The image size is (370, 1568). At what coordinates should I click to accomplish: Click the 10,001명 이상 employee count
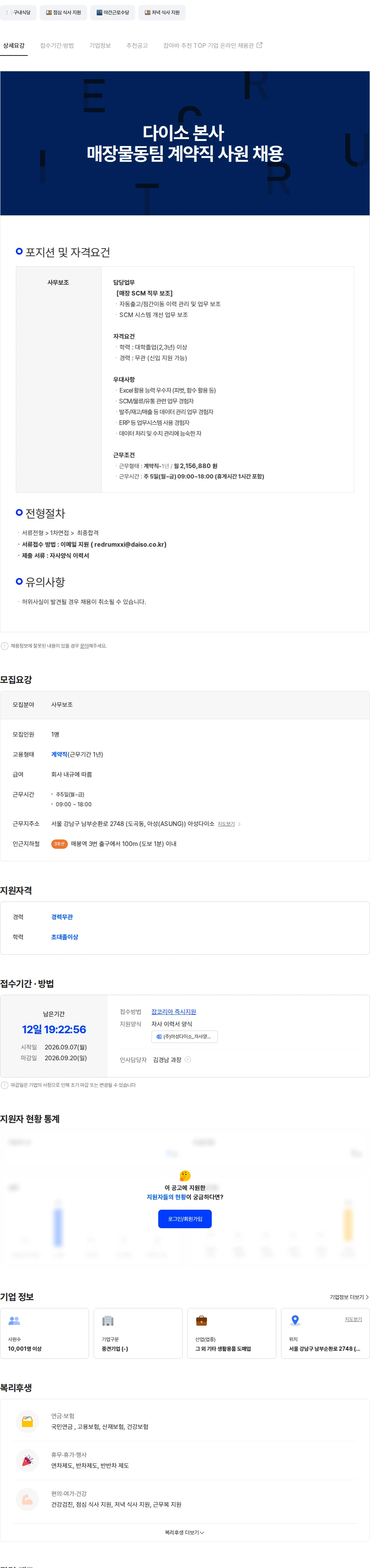point(25,1349)
